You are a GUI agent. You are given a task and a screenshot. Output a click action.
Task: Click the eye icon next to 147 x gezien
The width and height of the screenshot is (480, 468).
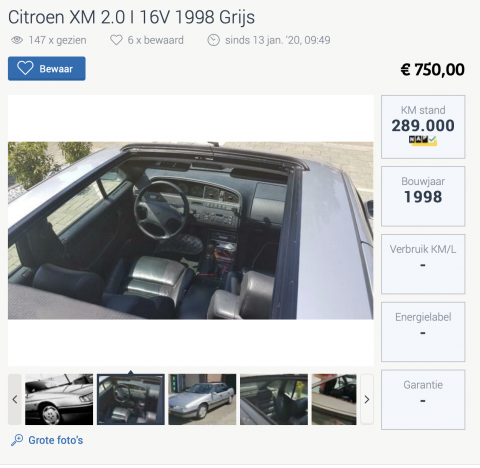(17, 40)
